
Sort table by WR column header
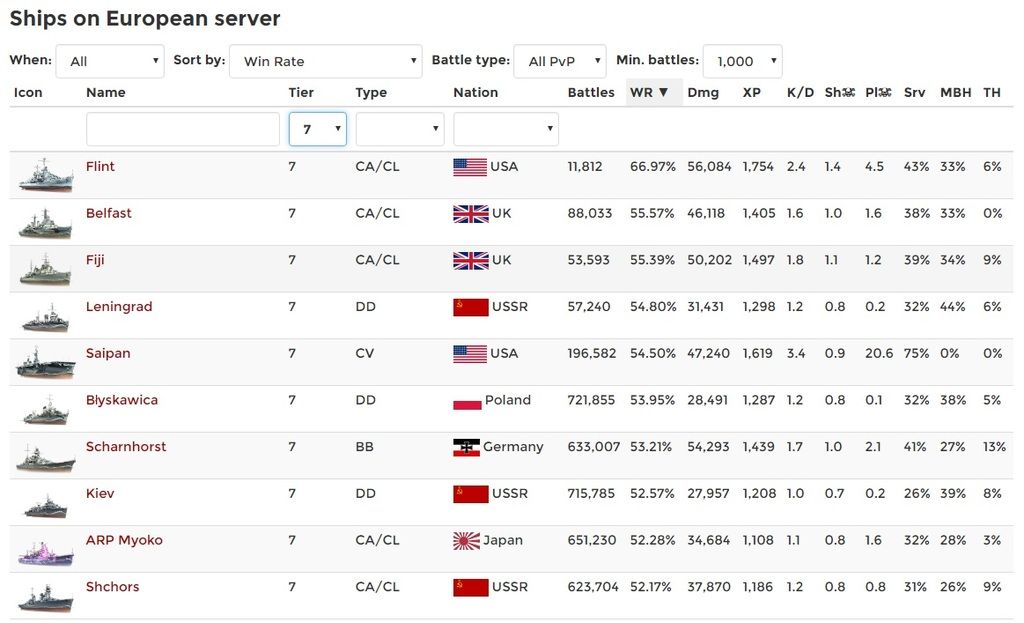(641, 92)
